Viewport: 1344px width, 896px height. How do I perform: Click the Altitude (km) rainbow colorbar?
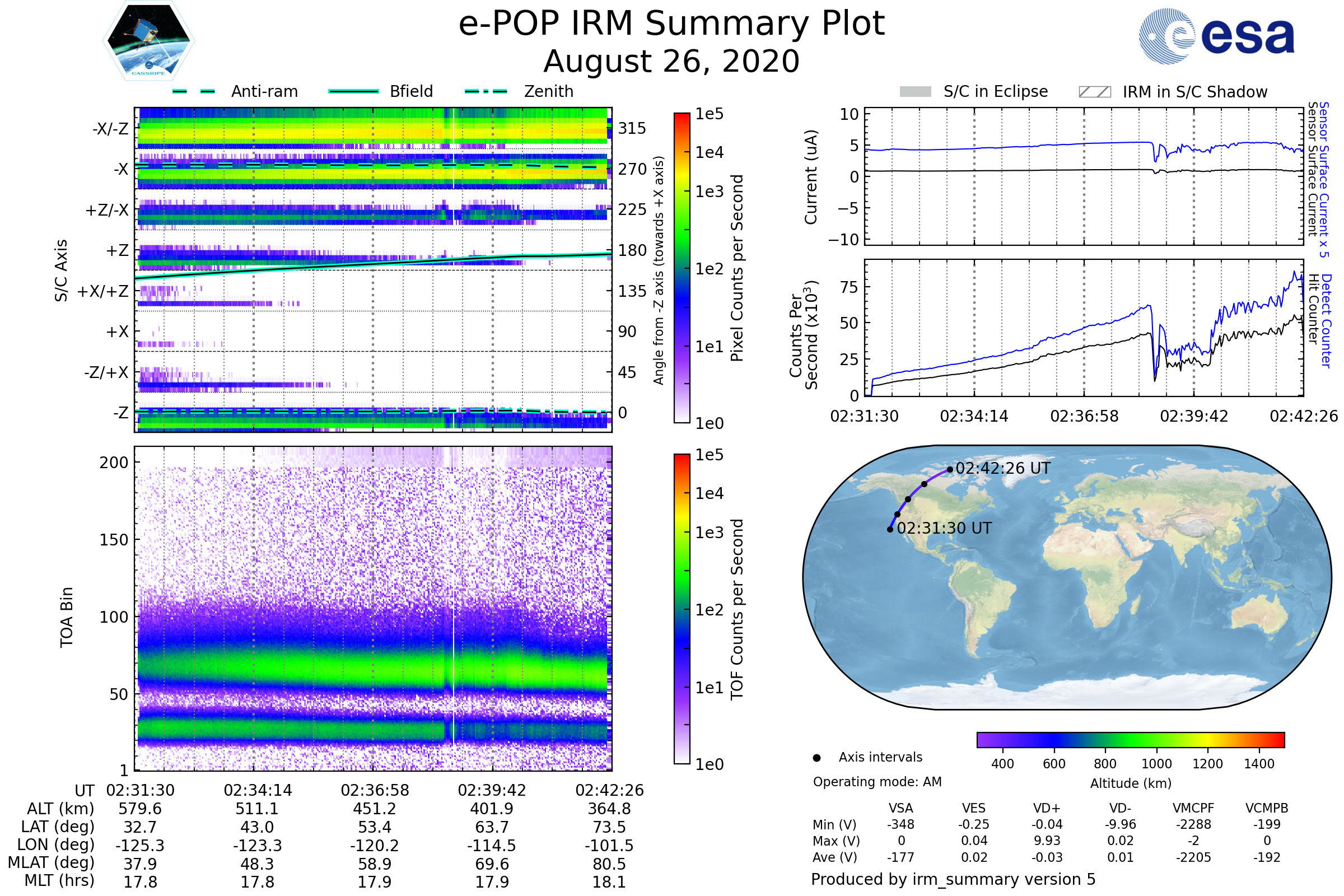[x=1130, y=739]
